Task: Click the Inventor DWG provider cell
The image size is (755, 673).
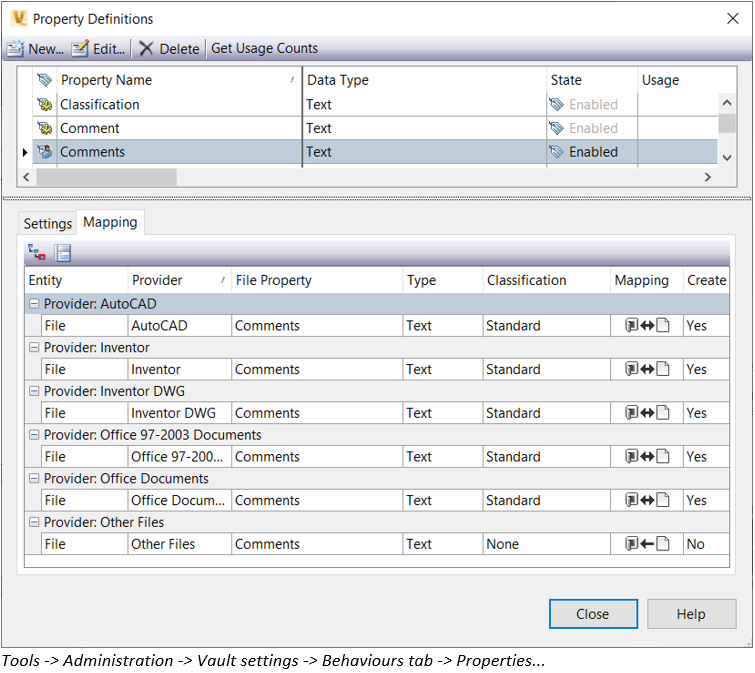Action: [x=179, y=413]
